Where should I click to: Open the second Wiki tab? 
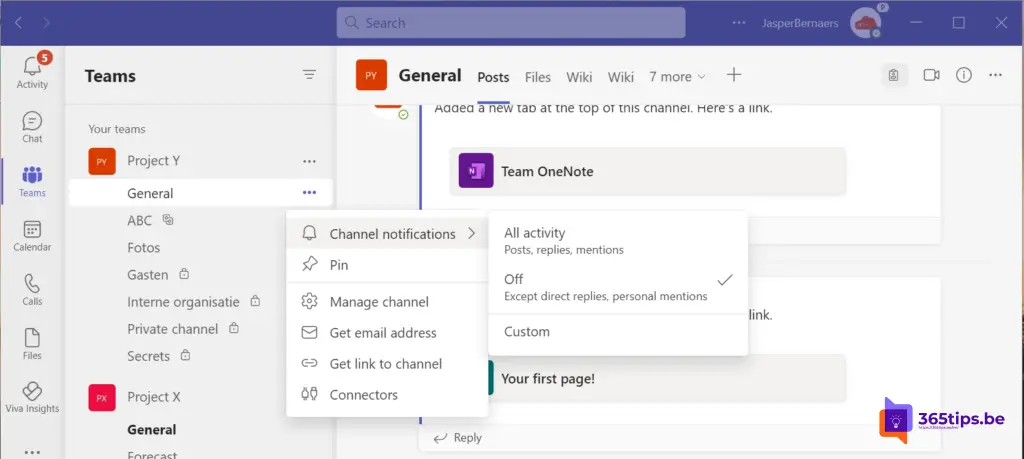click(620, 77)
